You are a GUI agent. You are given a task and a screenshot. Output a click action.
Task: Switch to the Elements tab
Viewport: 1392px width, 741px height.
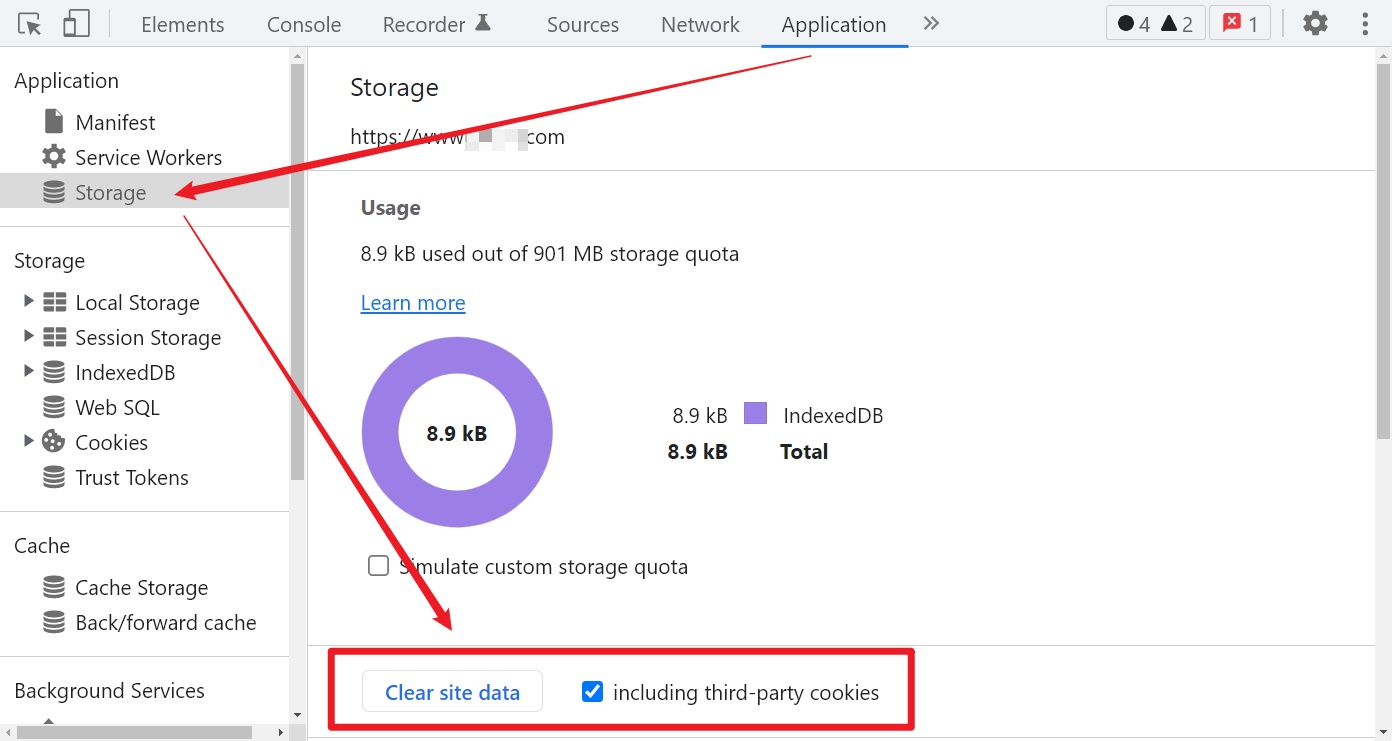[x=183, y=24]
